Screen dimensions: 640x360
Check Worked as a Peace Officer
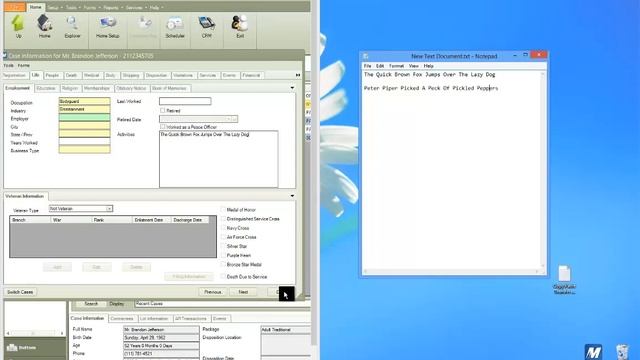pyautogui.click(x=162, y=127)
